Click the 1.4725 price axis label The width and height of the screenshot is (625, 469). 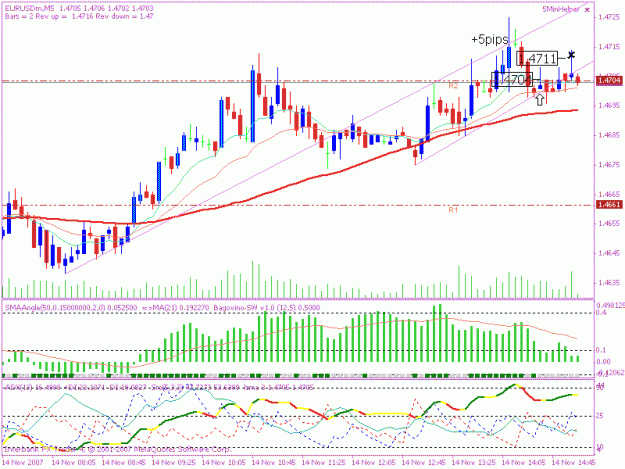point(609,17)
